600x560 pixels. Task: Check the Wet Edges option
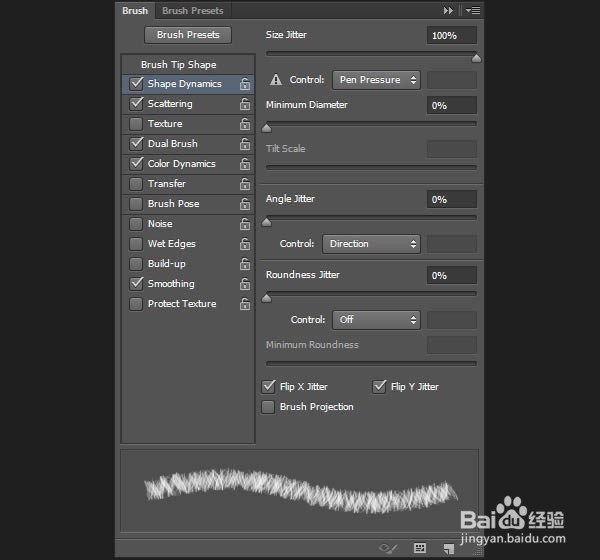136,243
